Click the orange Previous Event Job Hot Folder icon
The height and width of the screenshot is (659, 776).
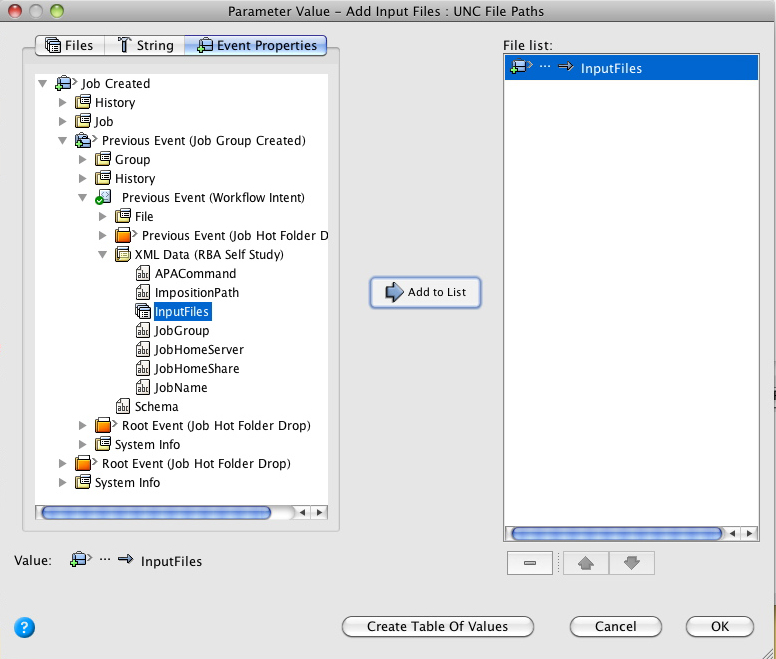click(125, 235)
